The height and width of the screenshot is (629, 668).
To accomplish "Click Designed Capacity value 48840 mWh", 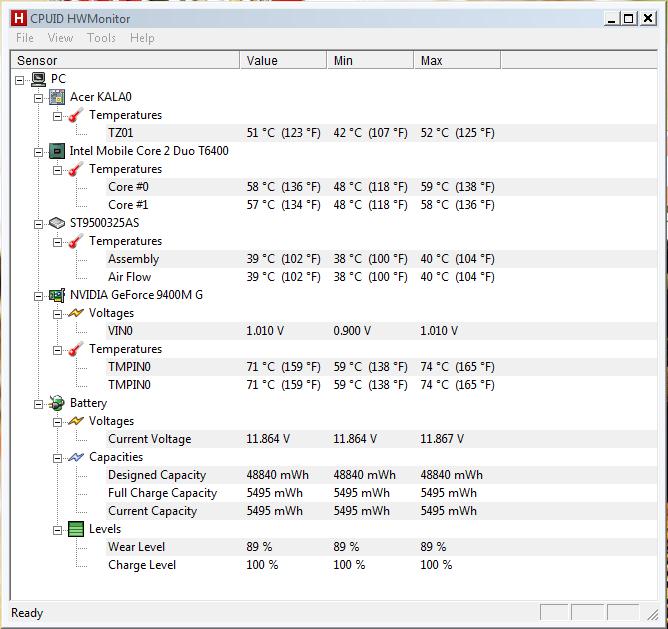I will [277, 475].
